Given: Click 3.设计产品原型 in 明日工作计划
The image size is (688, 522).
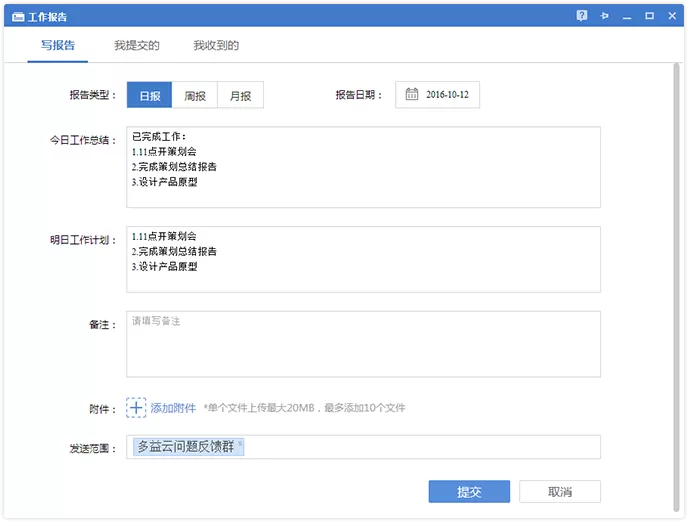Looking at the screenshot, I should point(165,266).
